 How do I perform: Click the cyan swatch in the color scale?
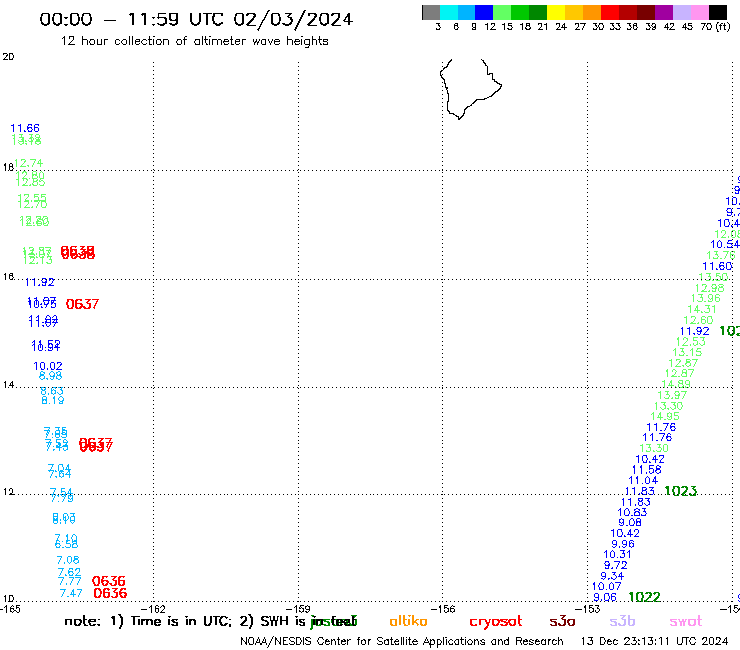coord(449,12)
